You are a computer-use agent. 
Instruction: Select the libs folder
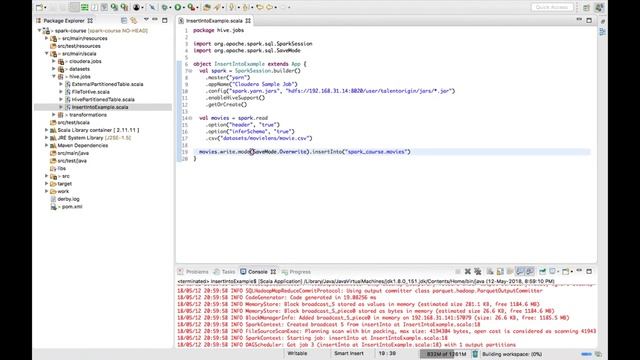(61, 169)
